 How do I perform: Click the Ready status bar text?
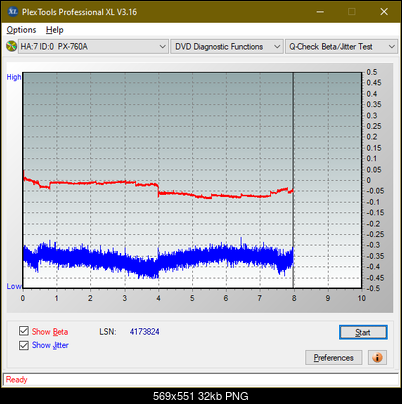17,380
